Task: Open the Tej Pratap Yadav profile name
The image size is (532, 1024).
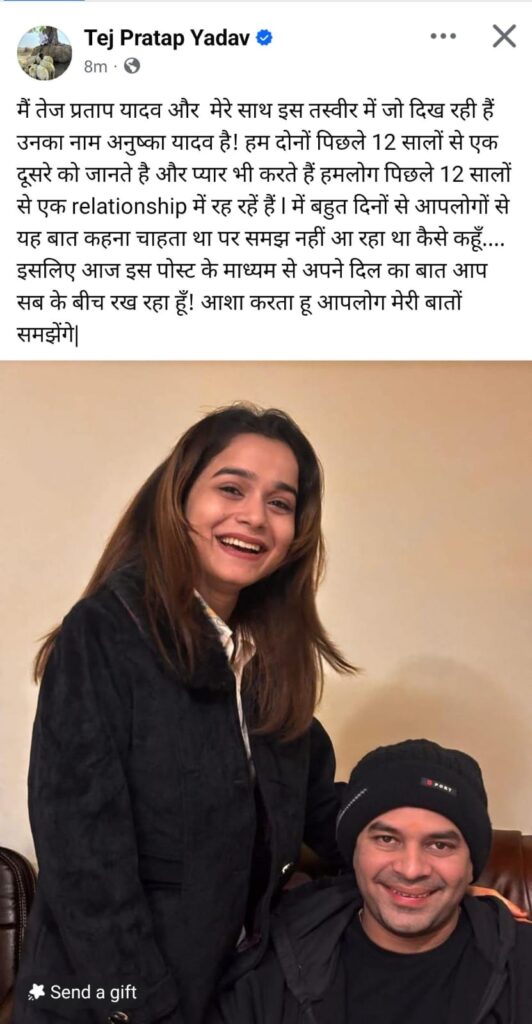Action: (168, 39)
